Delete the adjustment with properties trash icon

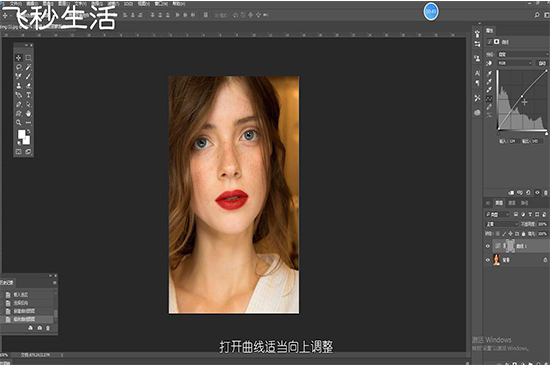(545, 192)
